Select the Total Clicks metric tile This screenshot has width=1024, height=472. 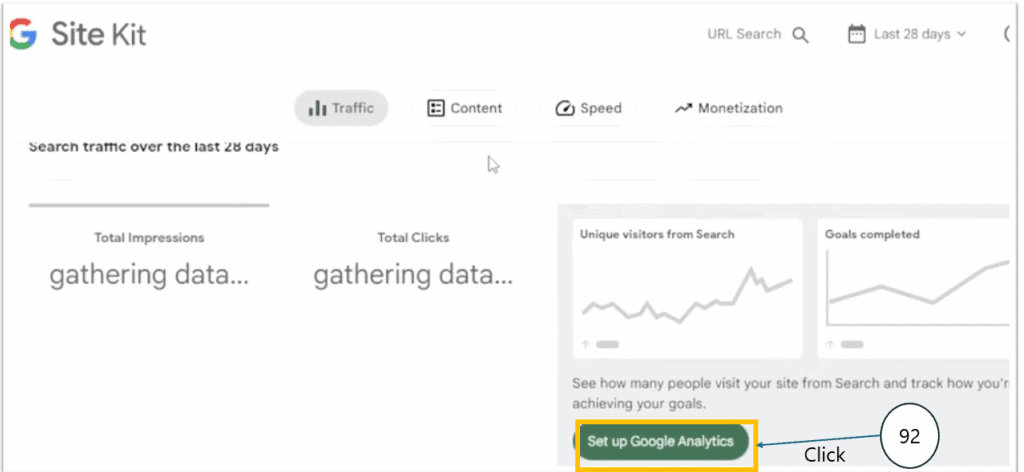coord(413,260)
